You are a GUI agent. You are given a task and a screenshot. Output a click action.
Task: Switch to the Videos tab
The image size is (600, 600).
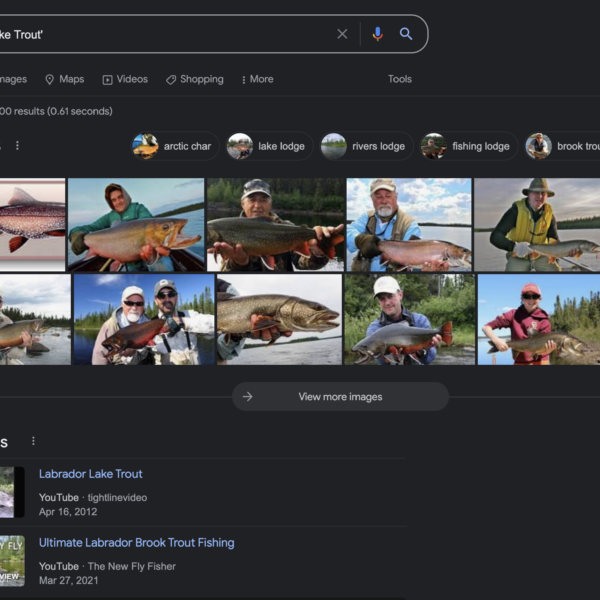pyautogui.click(x=124, y=79)
